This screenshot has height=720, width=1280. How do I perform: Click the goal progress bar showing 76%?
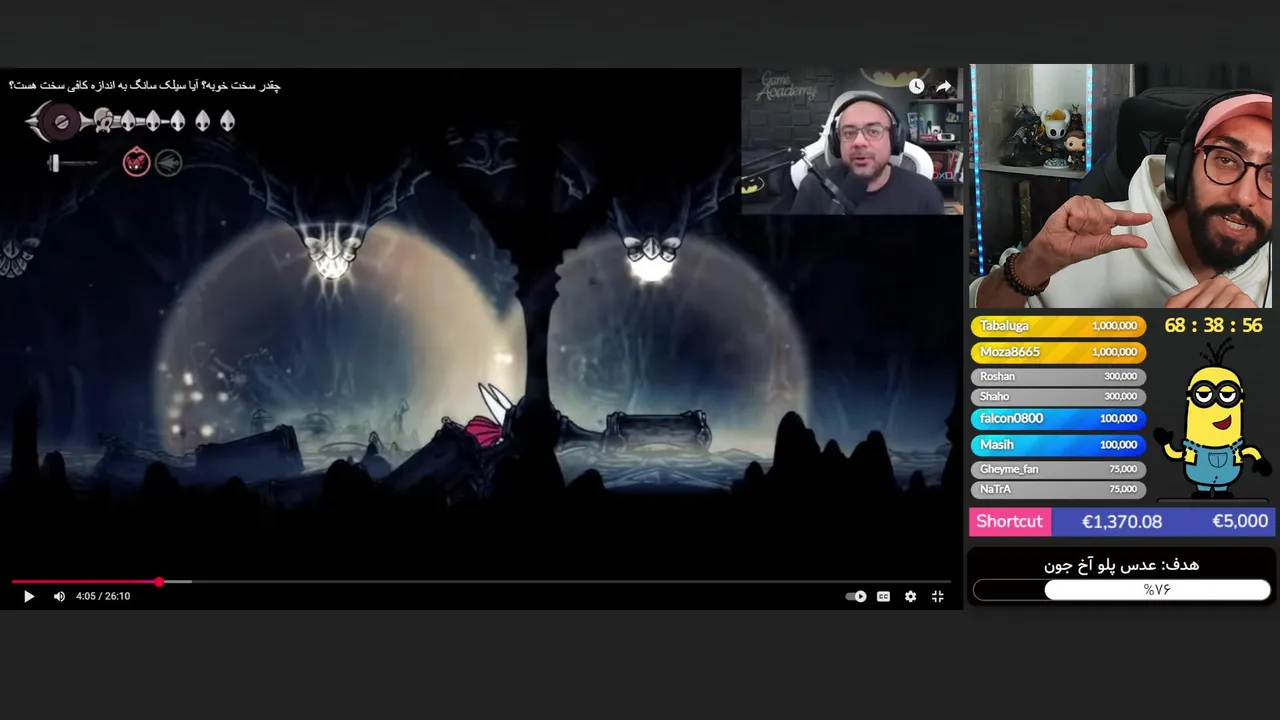(x=1121, y=590)
